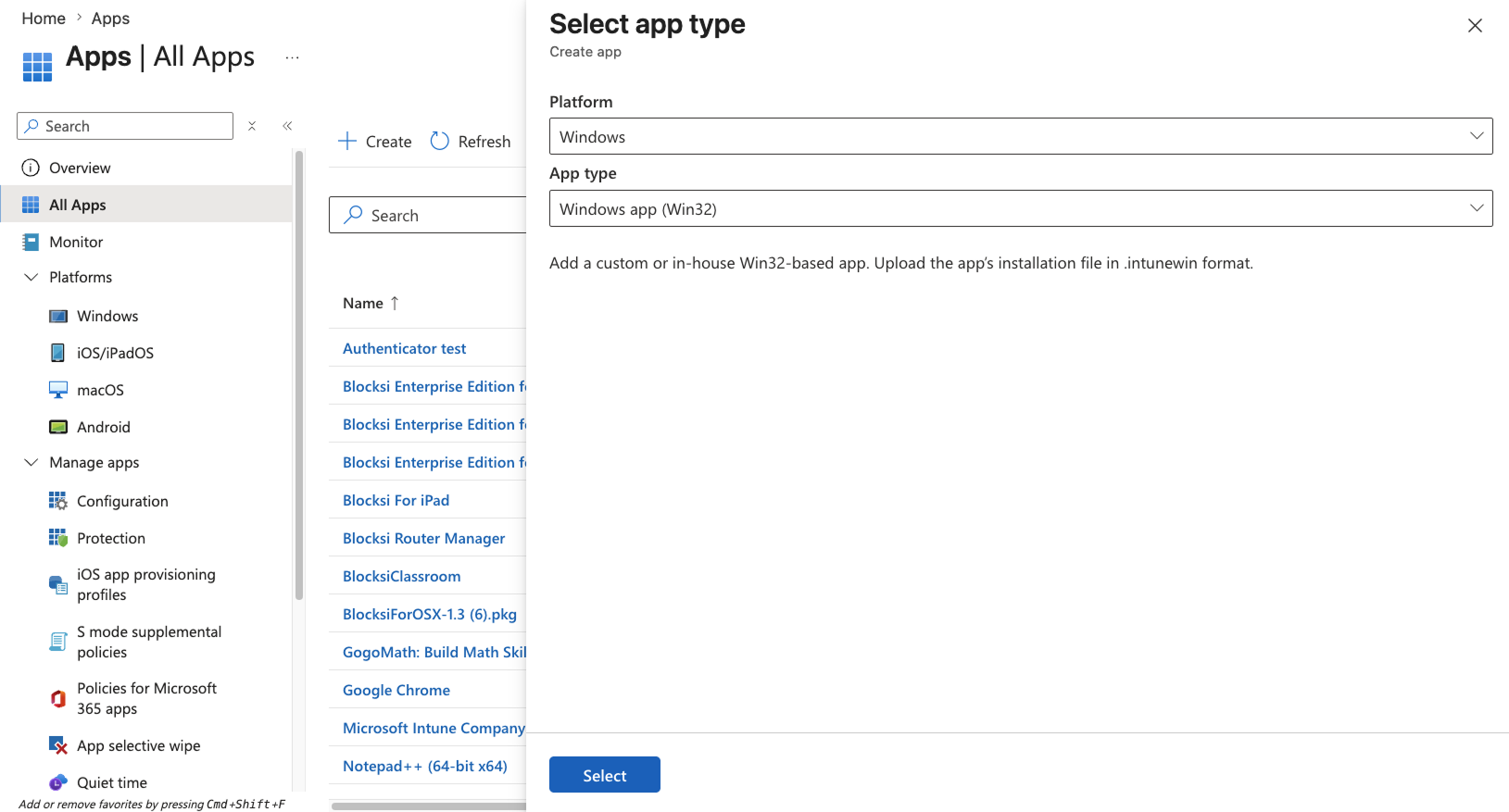Open the Authenticator test app
The image size is (1509, 812).
pyautogui.click(x=404, y=348)
